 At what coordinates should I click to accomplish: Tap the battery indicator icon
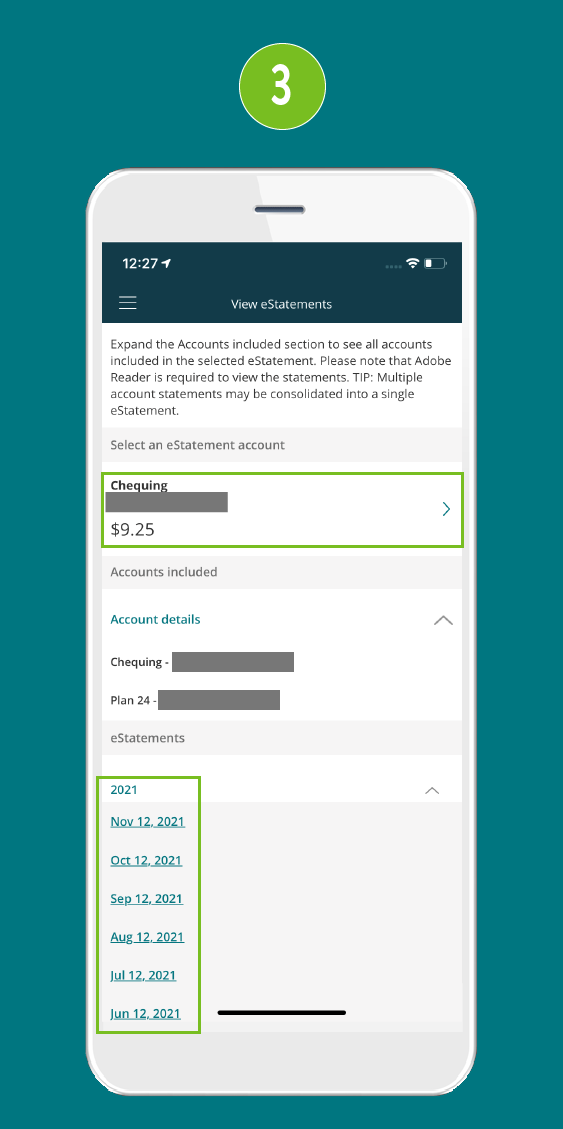click(436, 264)
